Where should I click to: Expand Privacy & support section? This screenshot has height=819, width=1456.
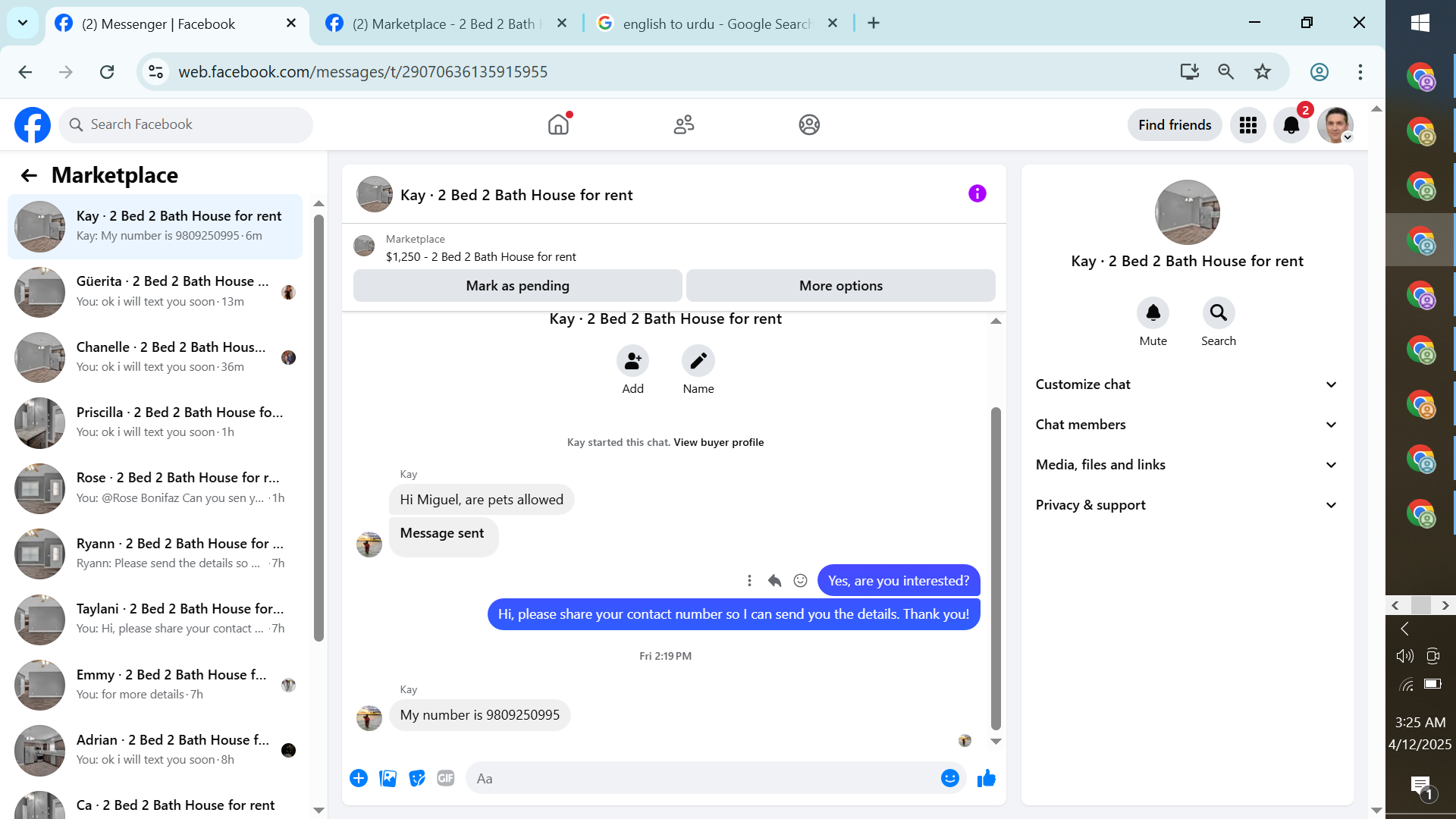tap(1187, 505)
